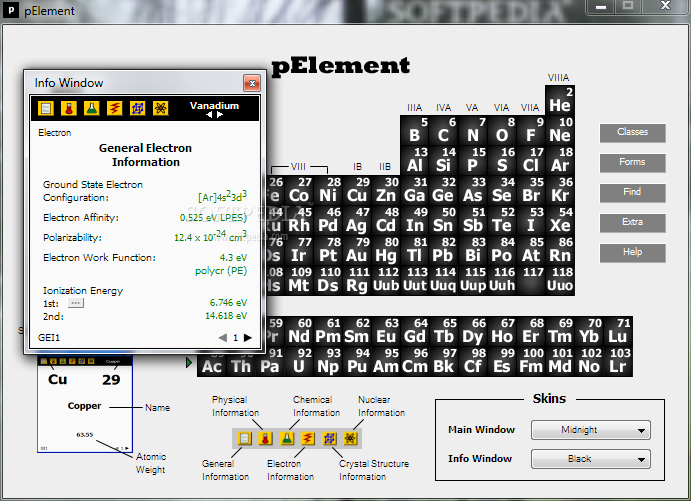The height and width of the screenshot is (501, 691).
Task: Open the Info Window skin dropdown
Action: click(x=591, y=459)
